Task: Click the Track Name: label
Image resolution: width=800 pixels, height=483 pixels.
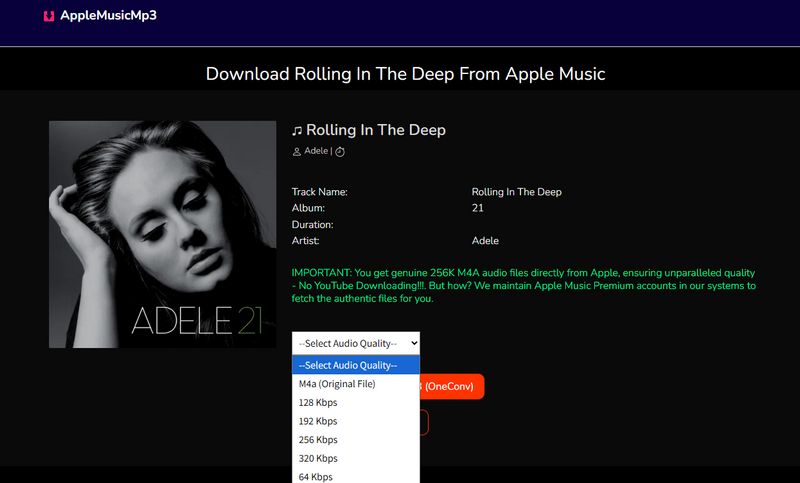Action: pos(319,192)
